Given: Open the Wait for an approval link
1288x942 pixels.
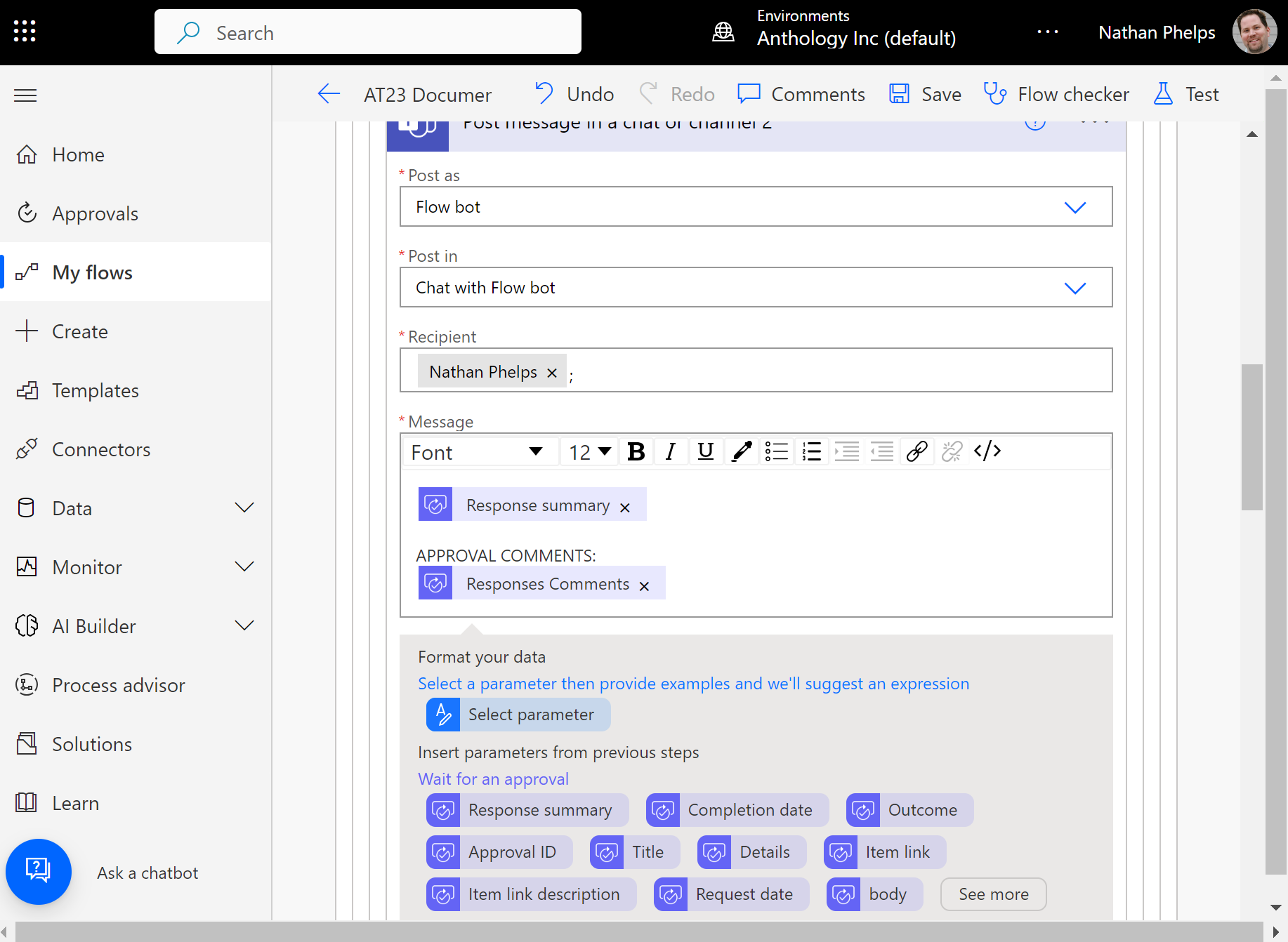Looking at the screenshot, I should [x=493, y=779].
